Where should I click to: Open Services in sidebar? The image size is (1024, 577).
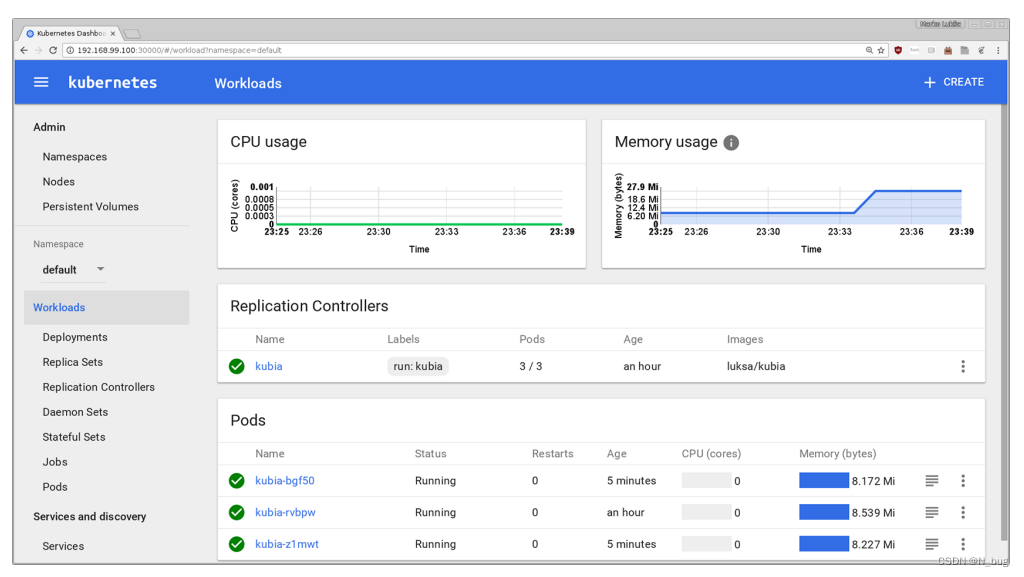point(63,546)
